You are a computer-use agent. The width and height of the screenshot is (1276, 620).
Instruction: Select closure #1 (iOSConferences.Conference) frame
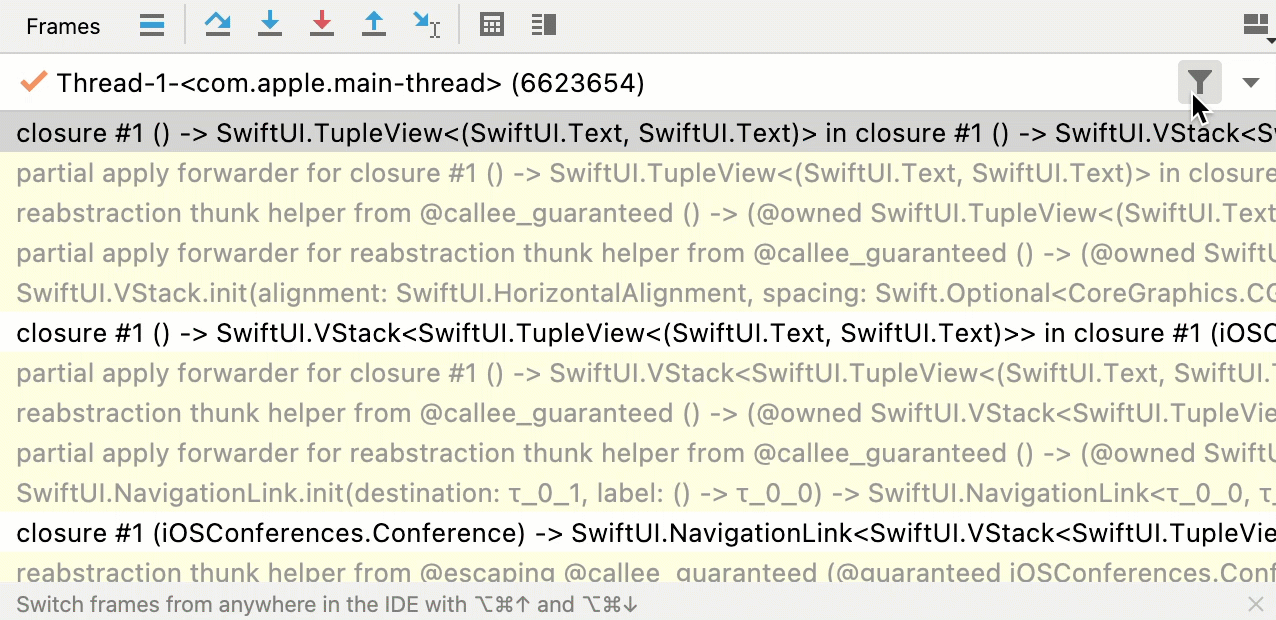(638, 533)
